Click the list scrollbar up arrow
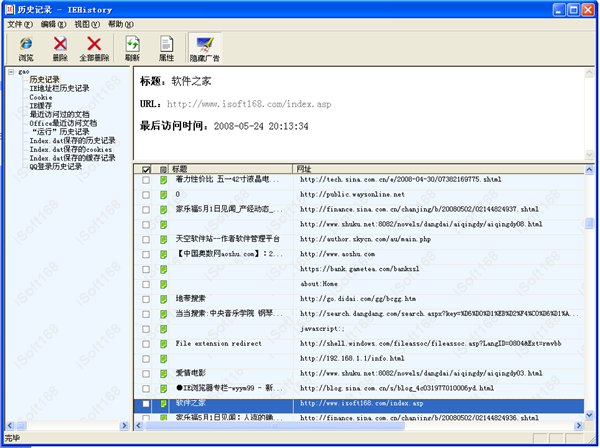Screen dimensions: 600x448 (589, 169)
